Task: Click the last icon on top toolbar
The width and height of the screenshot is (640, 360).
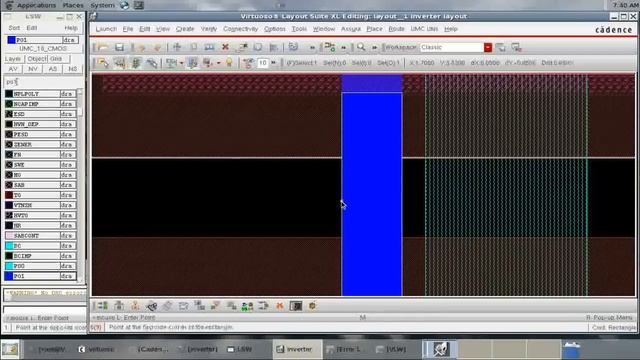Action: 516,47
